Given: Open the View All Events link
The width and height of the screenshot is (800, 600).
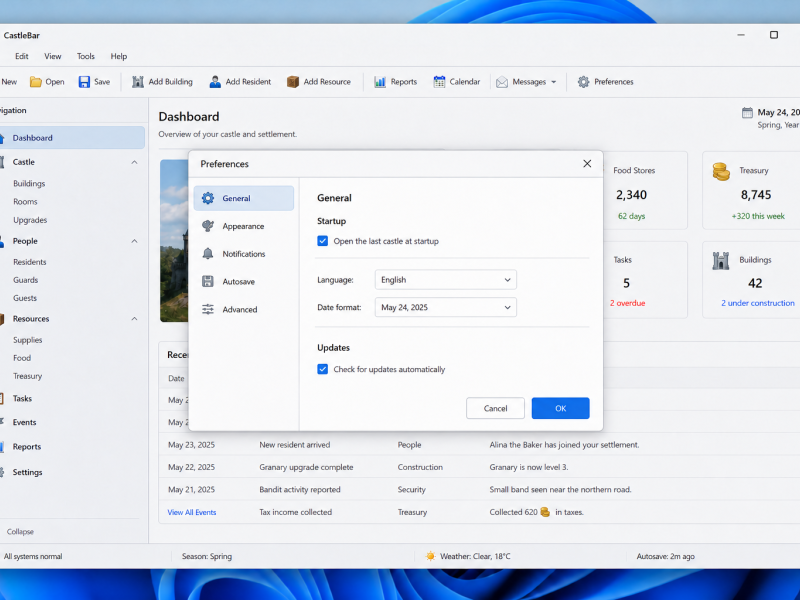Looking at the screenshot, I should (x=192, y=512).
